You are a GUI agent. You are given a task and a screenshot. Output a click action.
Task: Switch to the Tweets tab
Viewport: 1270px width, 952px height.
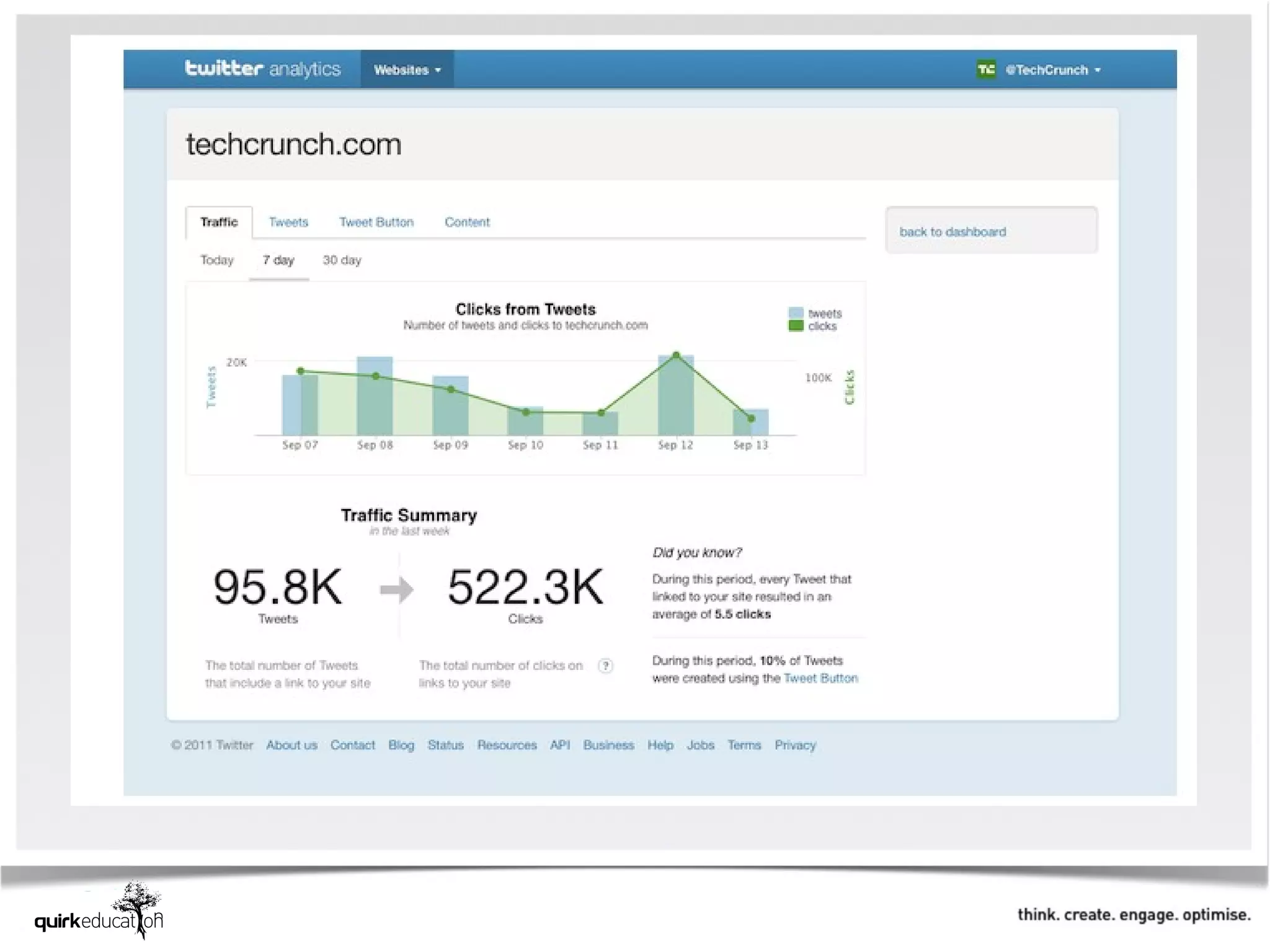point(288,222)
